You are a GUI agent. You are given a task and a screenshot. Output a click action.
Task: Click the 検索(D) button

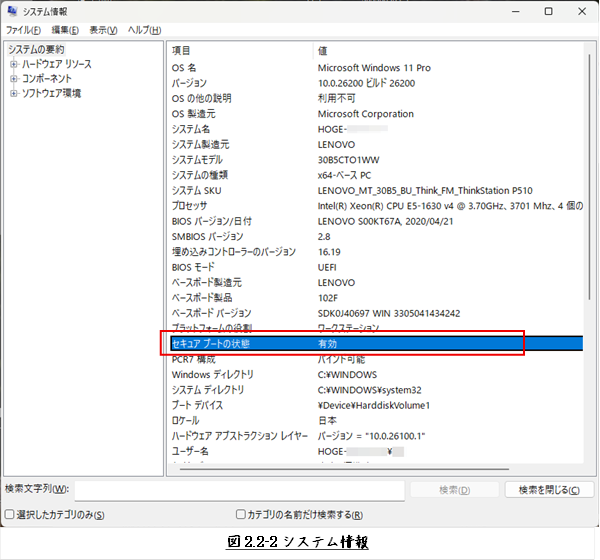tap(454, 490)
